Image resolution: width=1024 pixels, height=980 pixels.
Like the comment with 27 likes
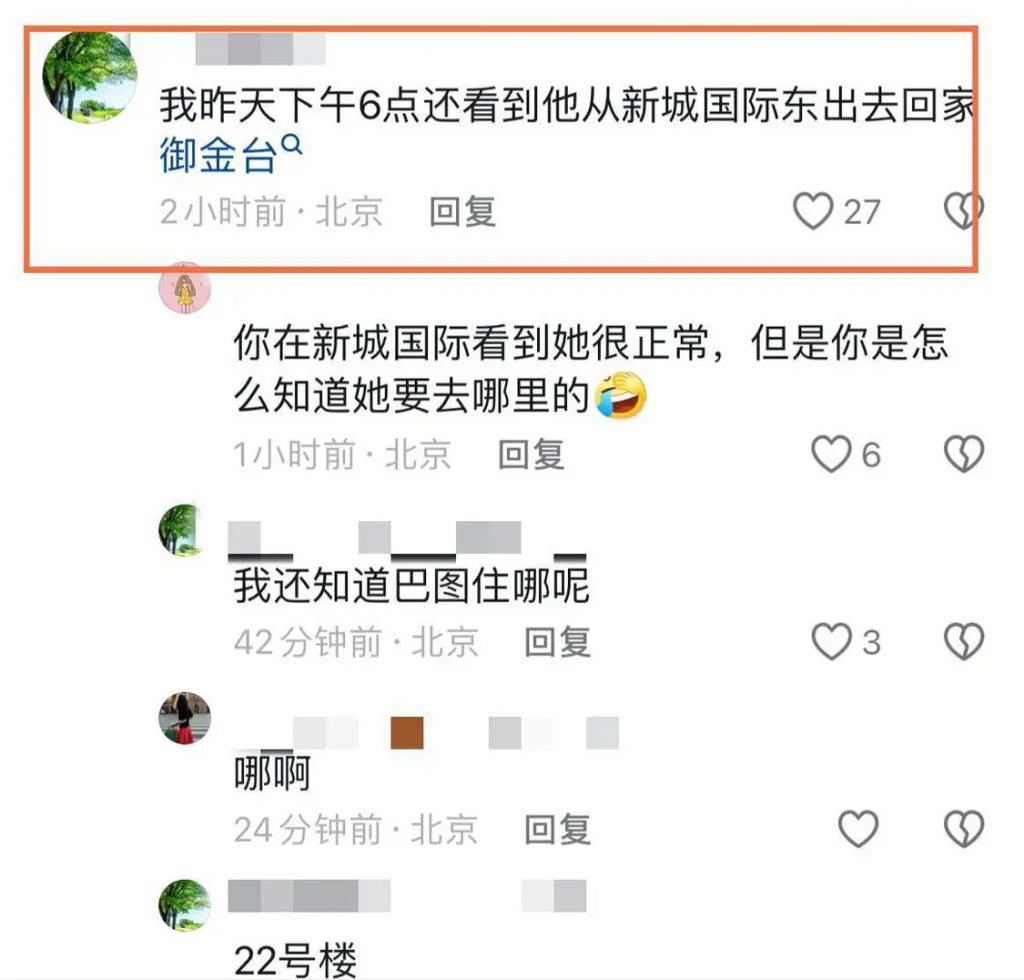(813, 211)
